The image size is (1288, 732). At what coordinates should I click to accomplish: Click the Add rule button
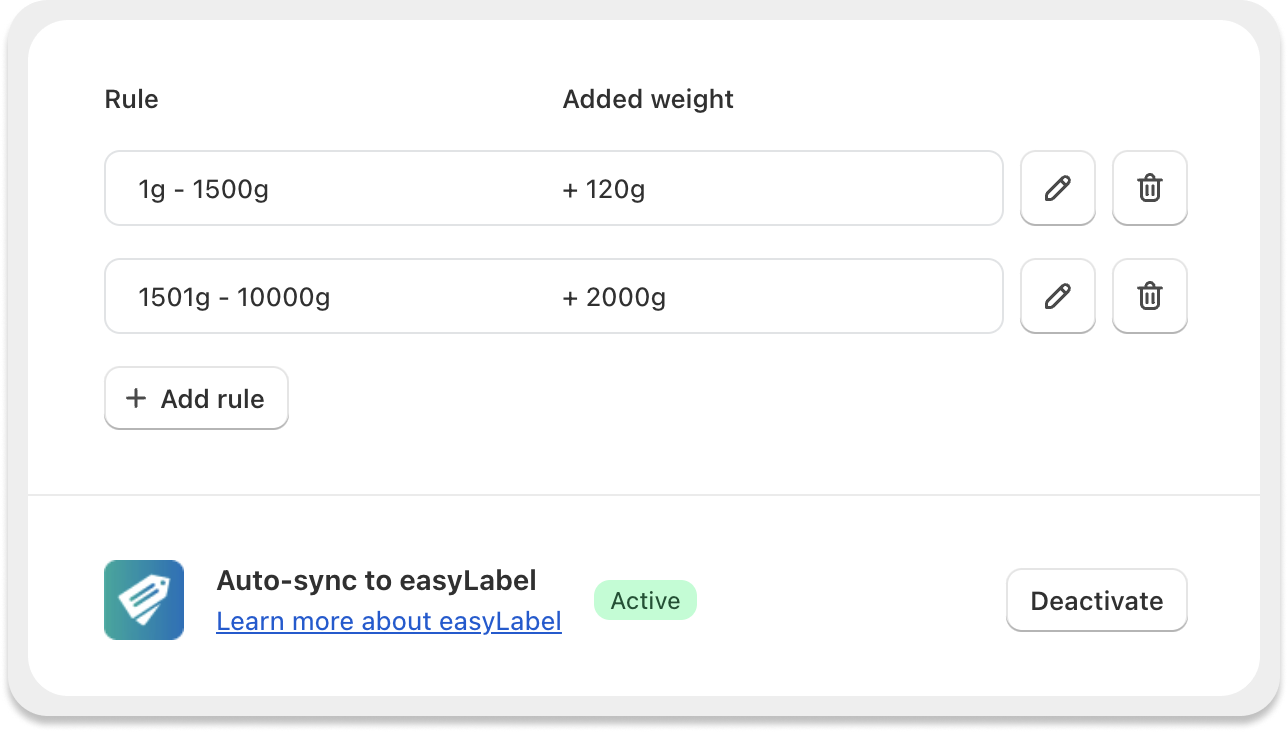coord(196,398)
